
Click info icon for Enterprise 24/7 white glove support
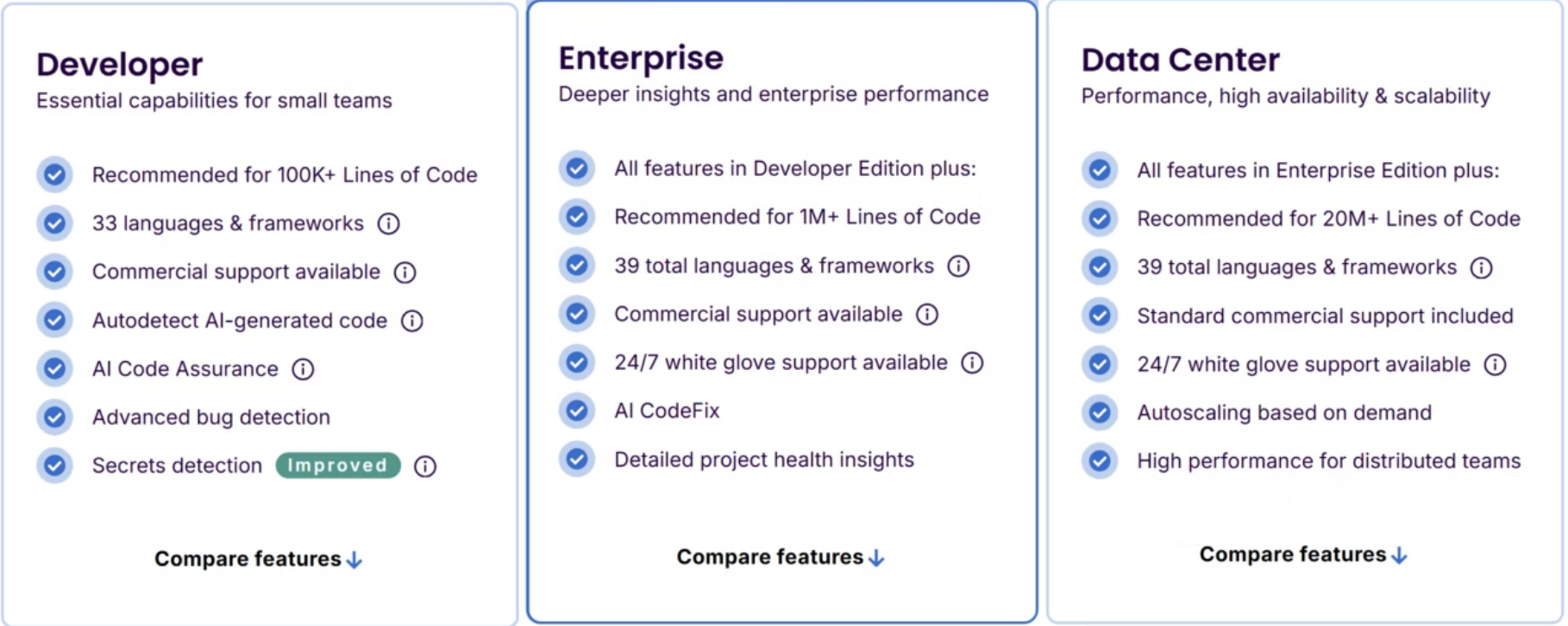[972, 363]
